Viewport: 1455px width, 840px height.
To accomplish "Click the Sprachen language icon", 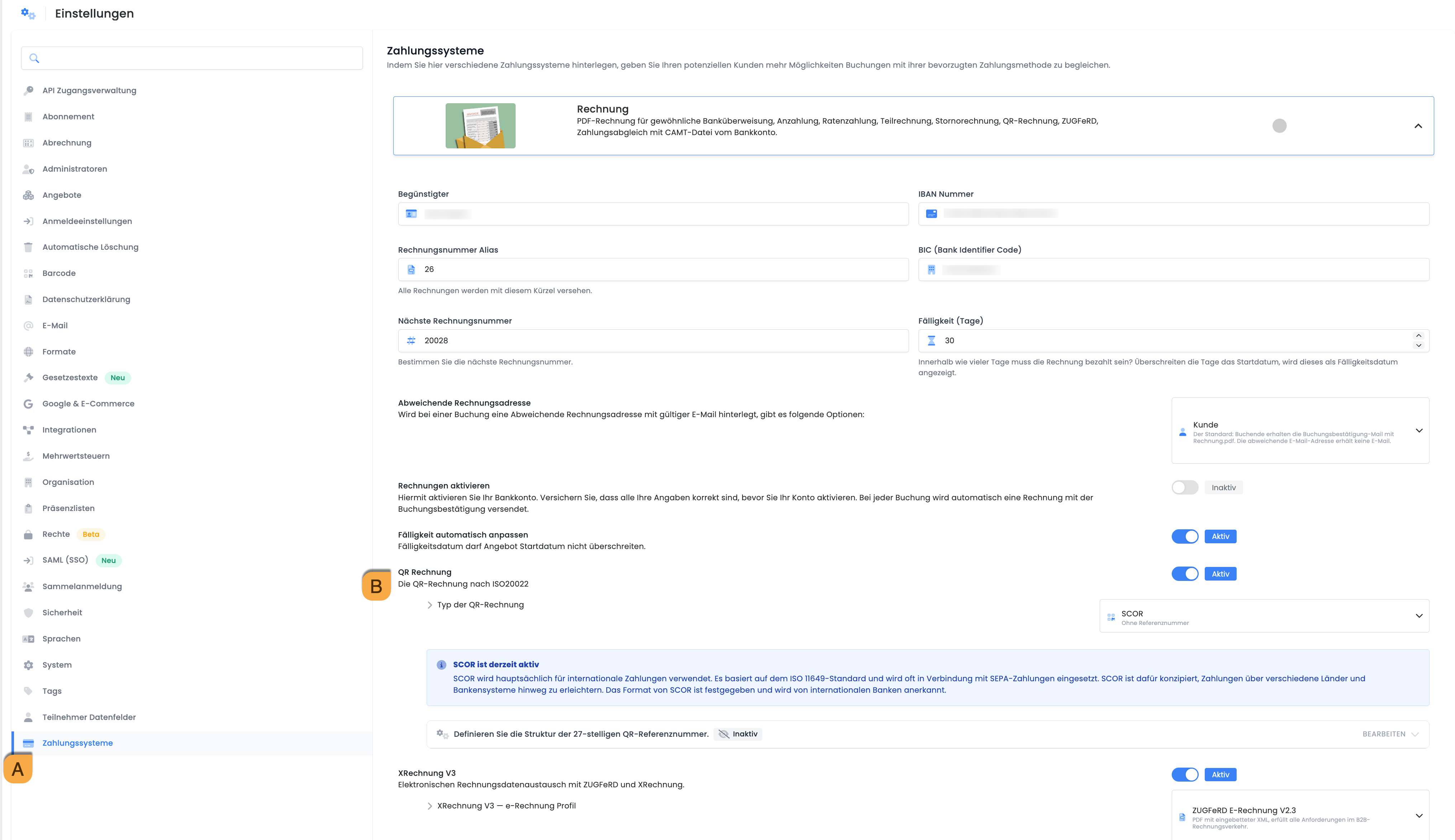I will click(x=28, y=639).
